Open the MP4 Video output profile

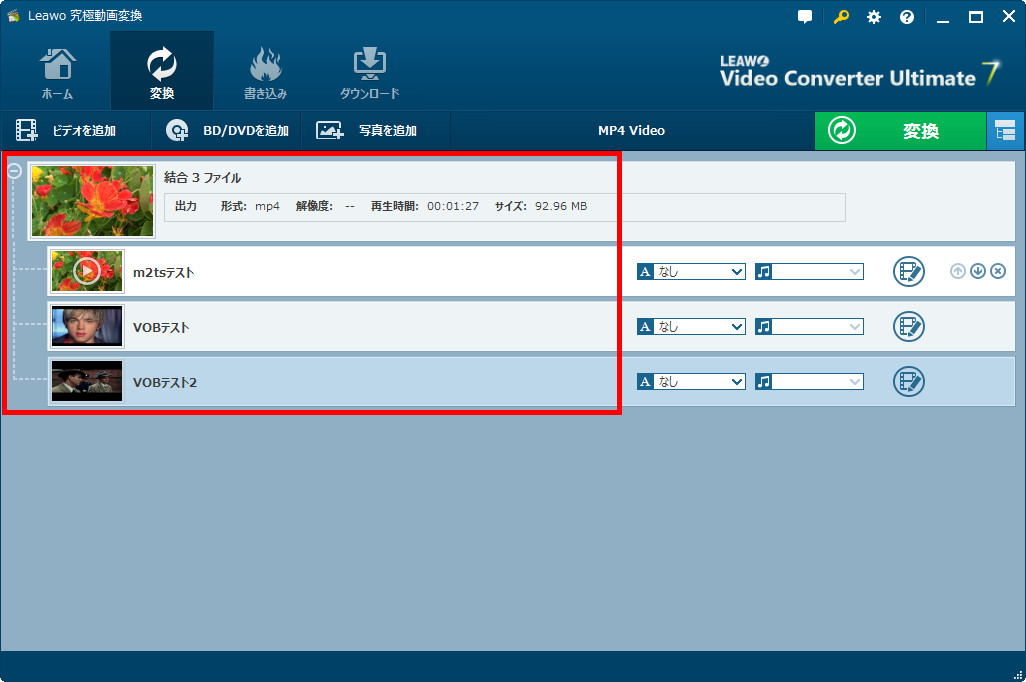click(631, 131)
